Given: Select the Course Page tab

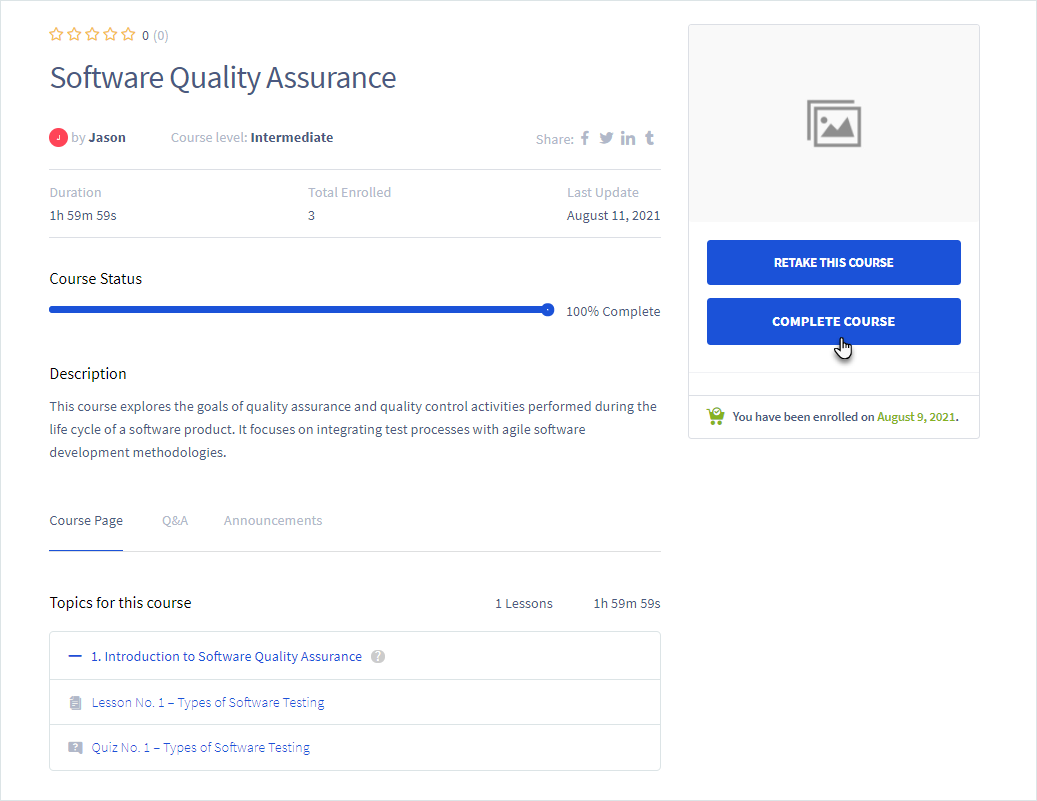Looking at the screenshot, I should click(x=86, y=521).
